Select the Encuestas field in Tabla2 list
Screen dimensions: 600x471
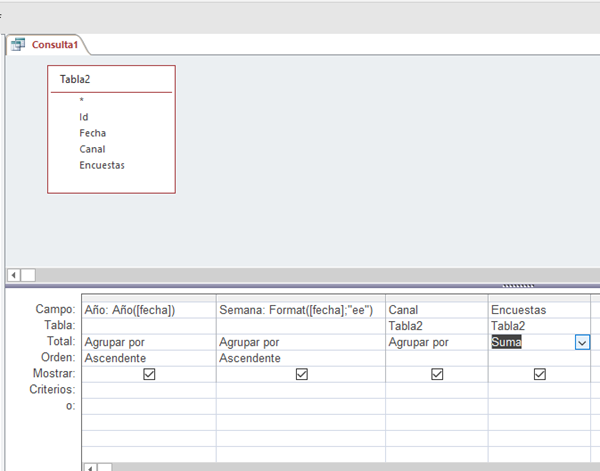point(102,165)
